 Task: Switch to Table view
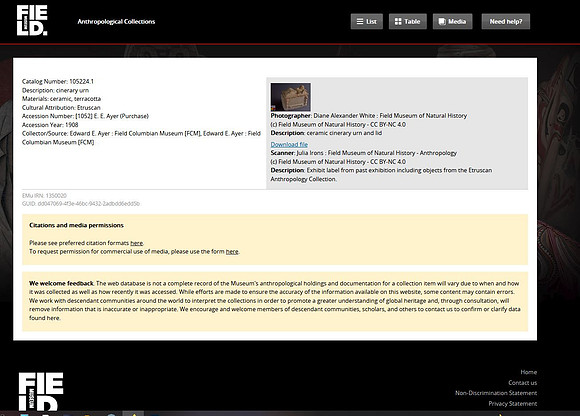(x=408, y=21)
